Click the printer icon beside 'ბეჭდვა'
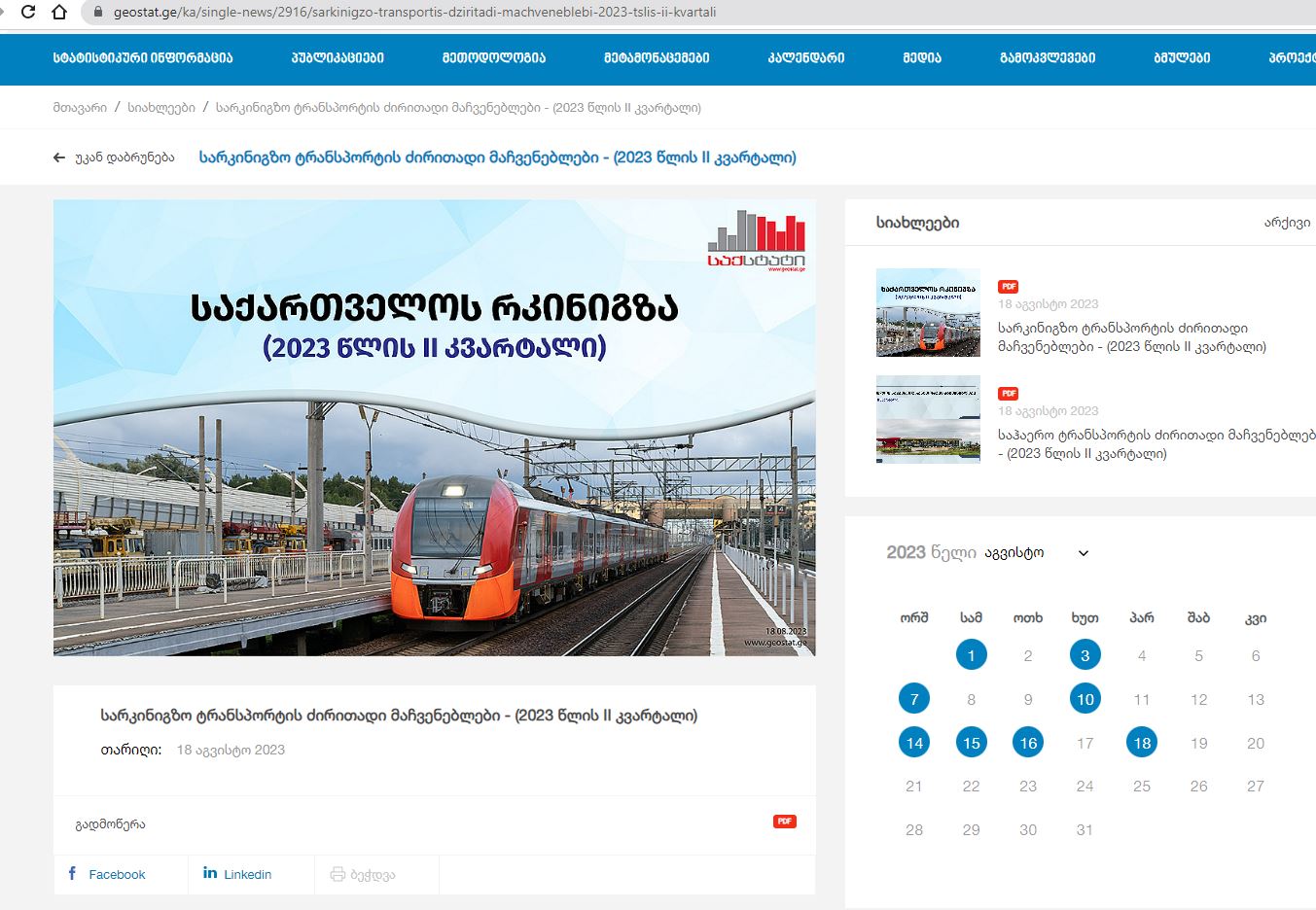Viewport: 1316px width, 910px height. 338,874
